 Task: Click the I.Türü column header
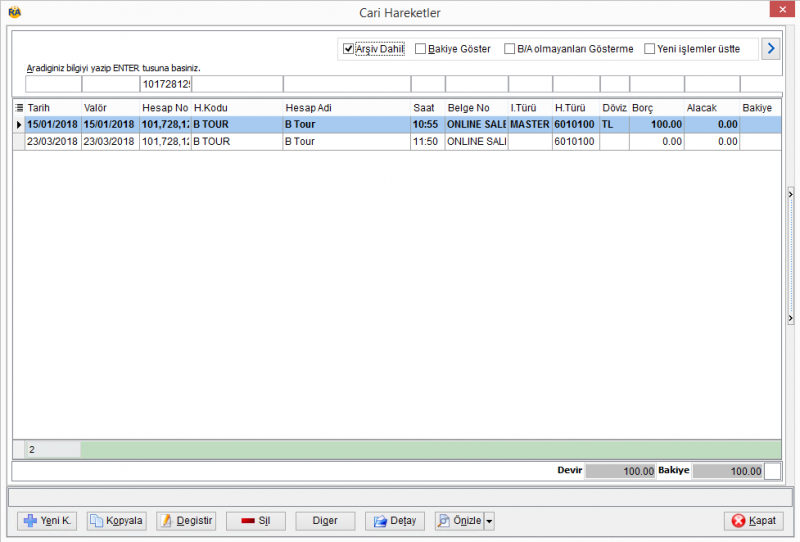pyautogui.click(x=530, y=108)
